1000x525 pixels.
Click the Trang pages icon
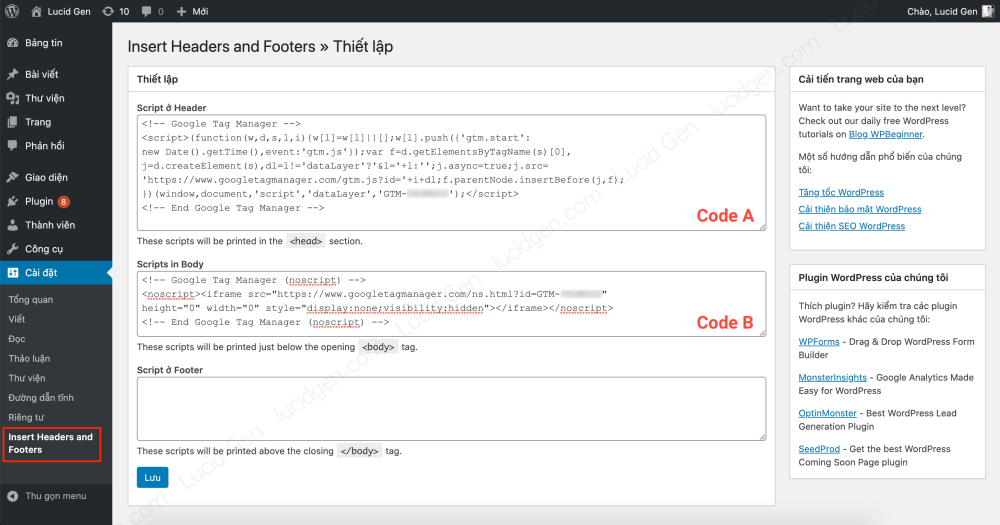[x=13, y=122]
